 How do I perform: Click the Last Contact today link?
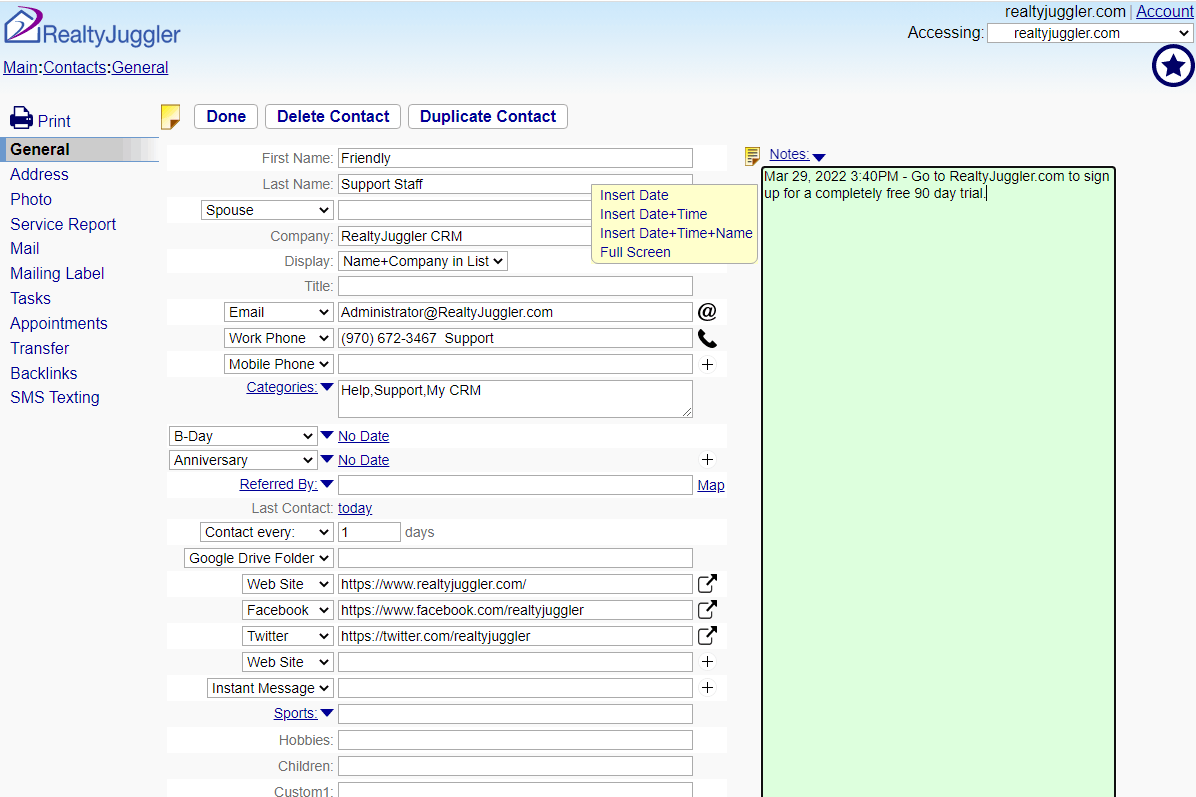coord(355,508)
